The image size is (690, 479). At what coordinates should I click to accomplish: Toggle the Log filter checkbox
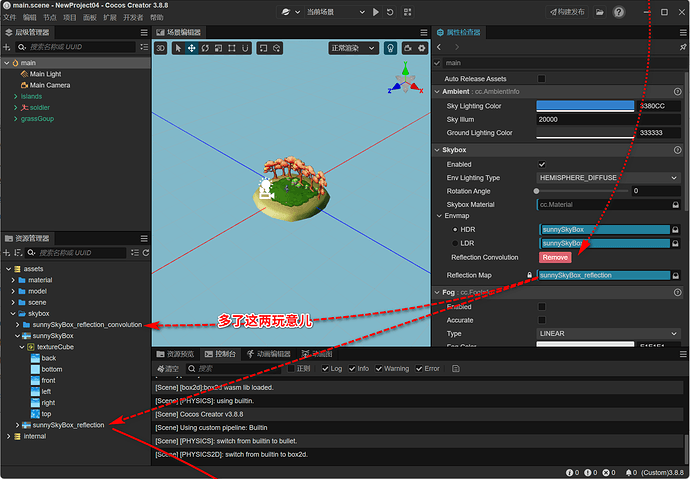(325, 369)
